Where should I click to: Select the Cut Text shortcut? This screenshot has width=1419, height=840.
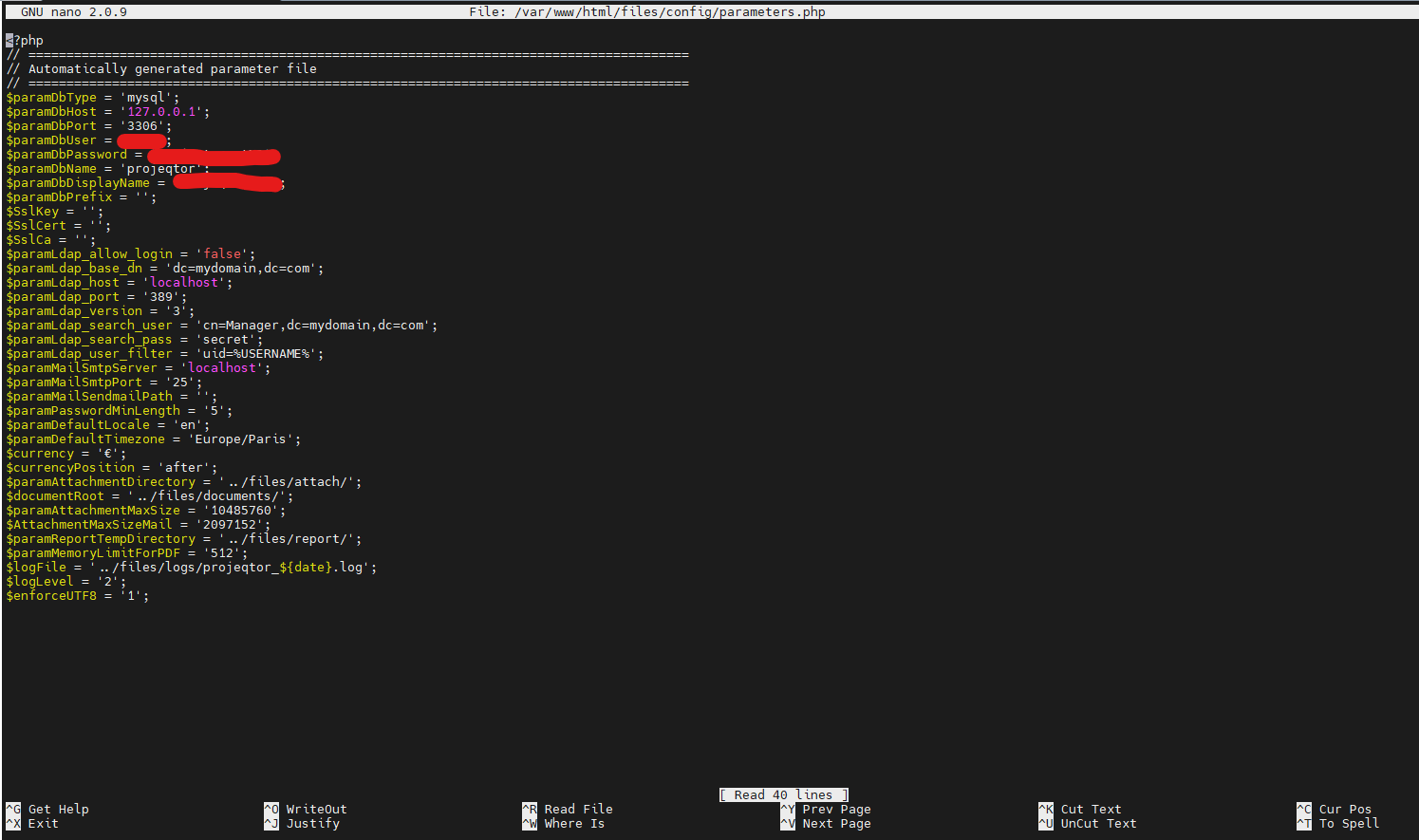1091,810
